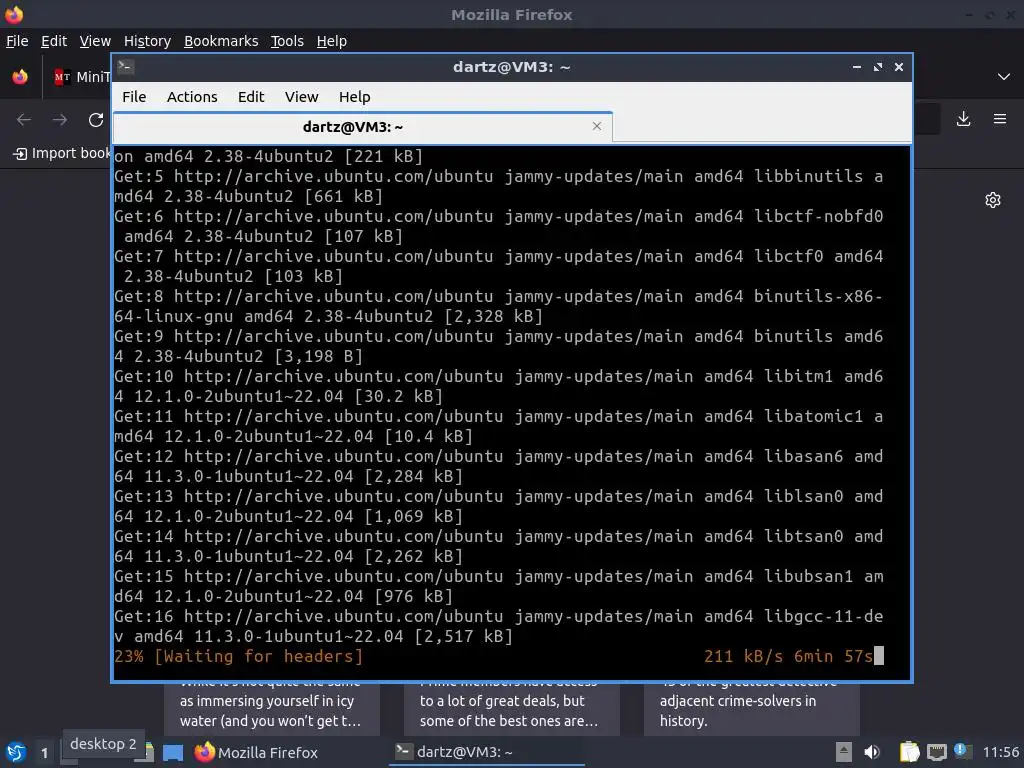Close the dartz@VM3 terminal tab
The image size is (1024, 768).
point(596,126)
